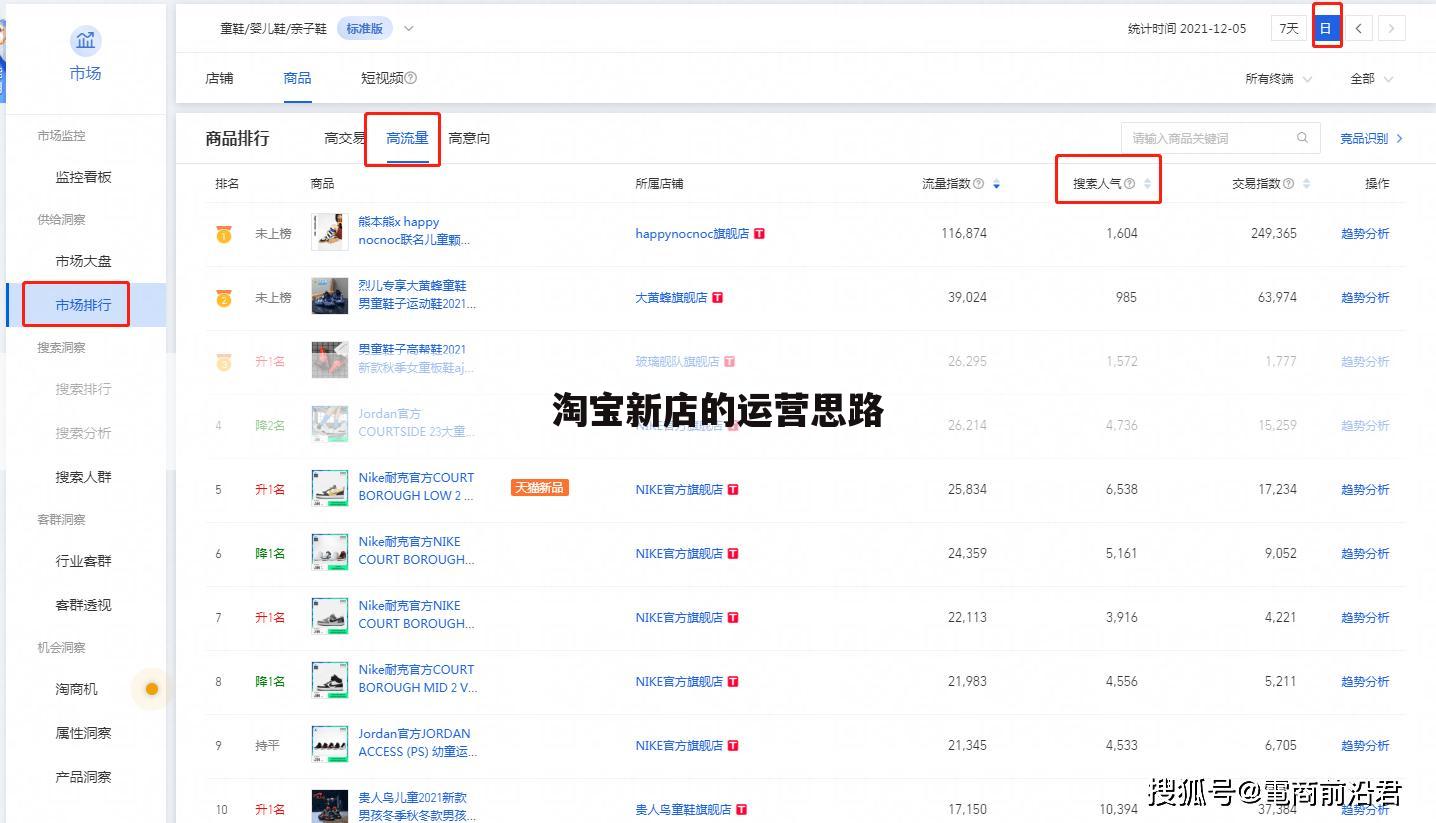Open product thumbnail for 熊本熊x happy nocnoc
Screen dimensions: 1436x823
point(330,232)
